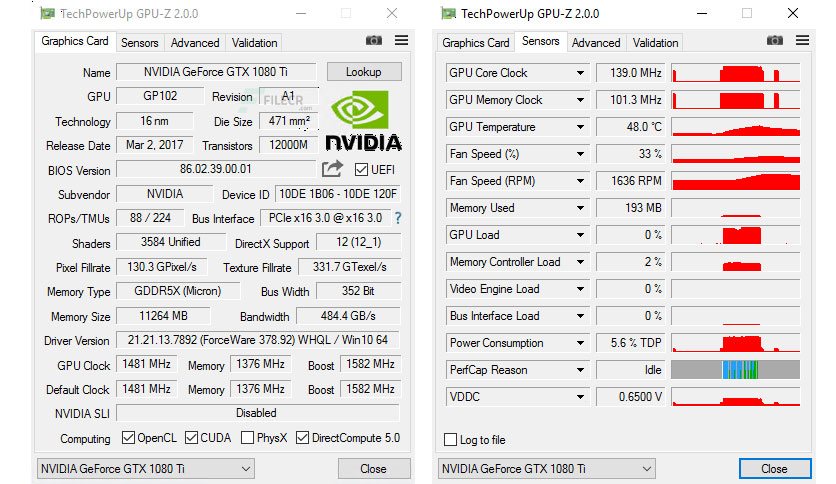Screen dimensions: 836x484
Task: Open GPU Load sensor dropdown
Action: 580,235
